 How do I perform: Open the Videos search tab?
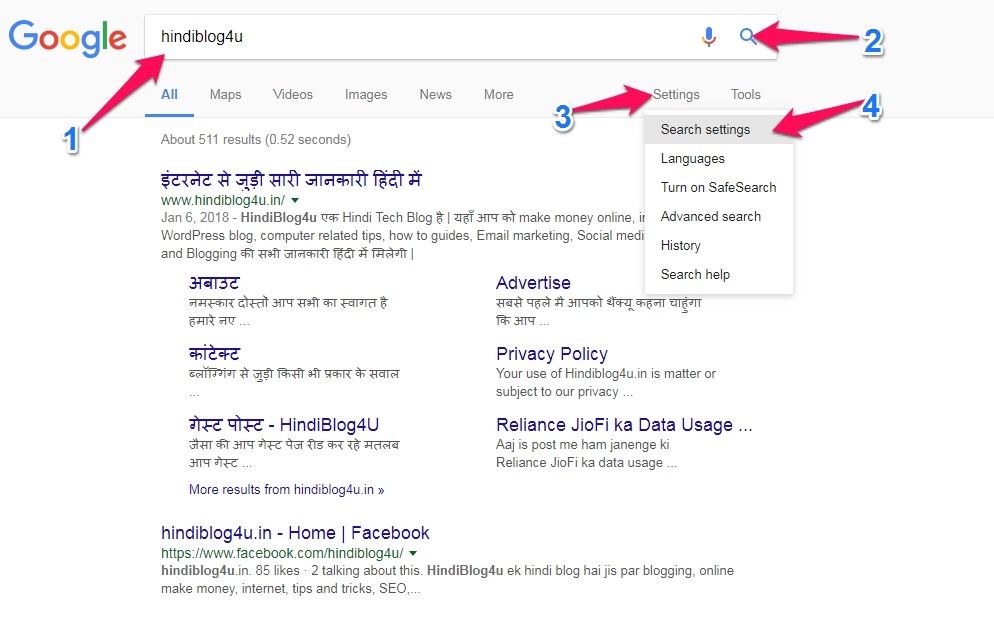tap(292, 94)
